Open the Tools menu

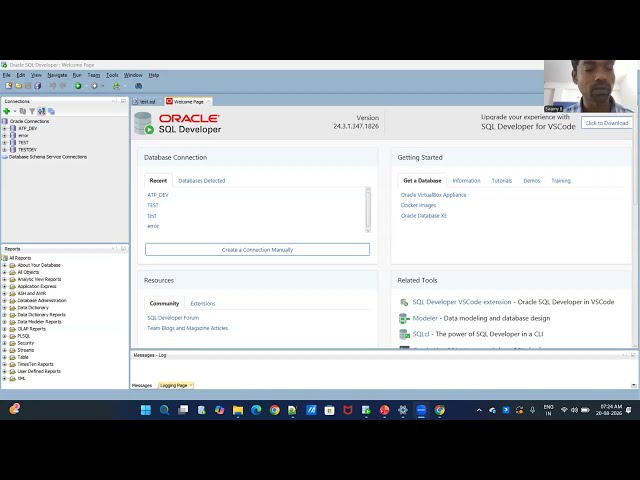pyautogui.click(x=112, y=75)
